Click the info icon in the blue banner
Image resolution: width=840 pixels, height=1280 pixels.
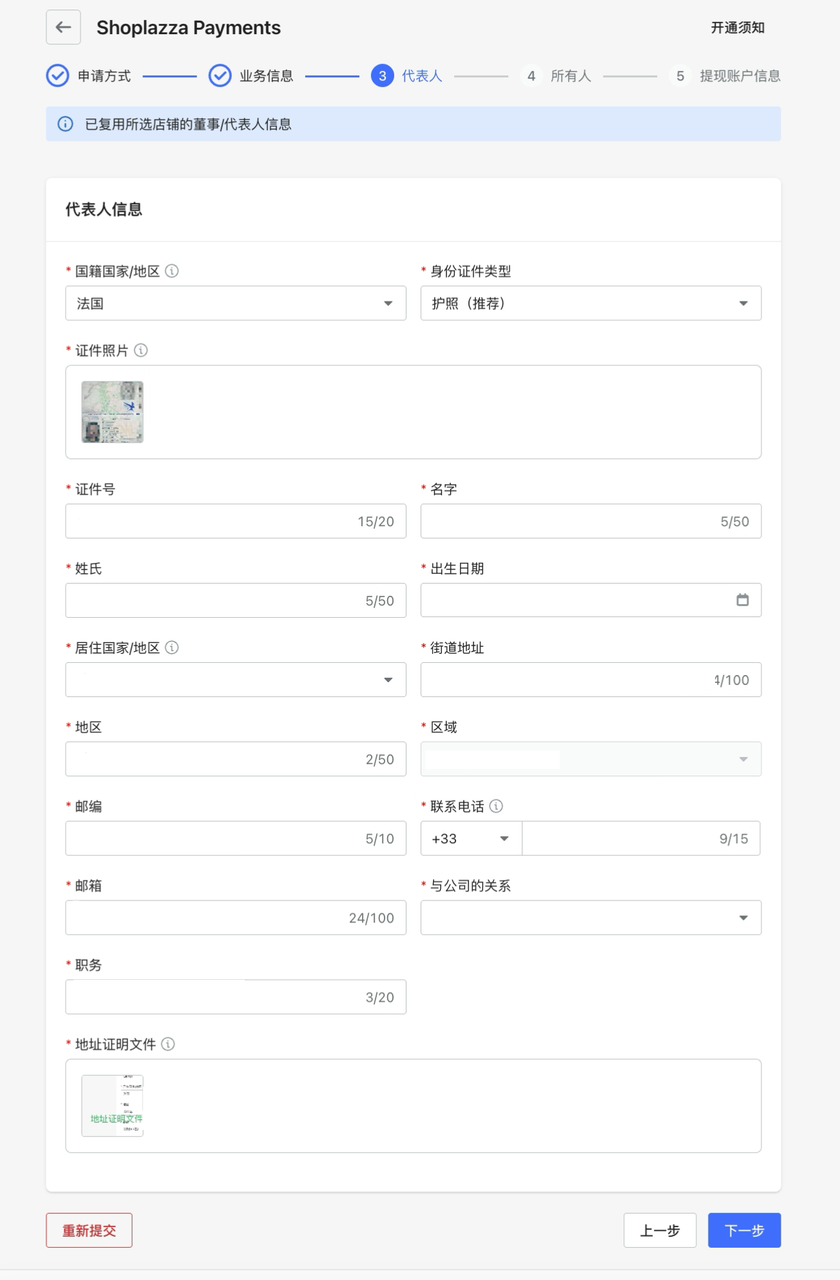[65, 124]
